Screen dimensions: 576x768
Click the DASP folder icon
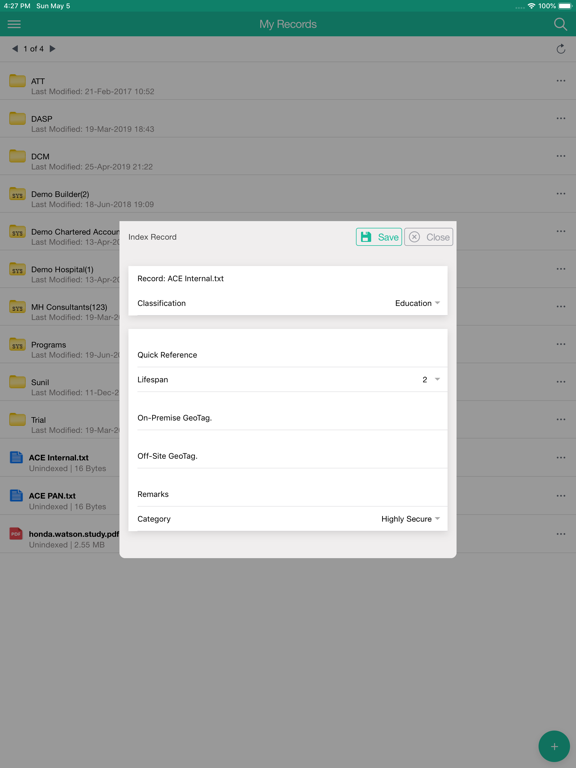point(17,118)
